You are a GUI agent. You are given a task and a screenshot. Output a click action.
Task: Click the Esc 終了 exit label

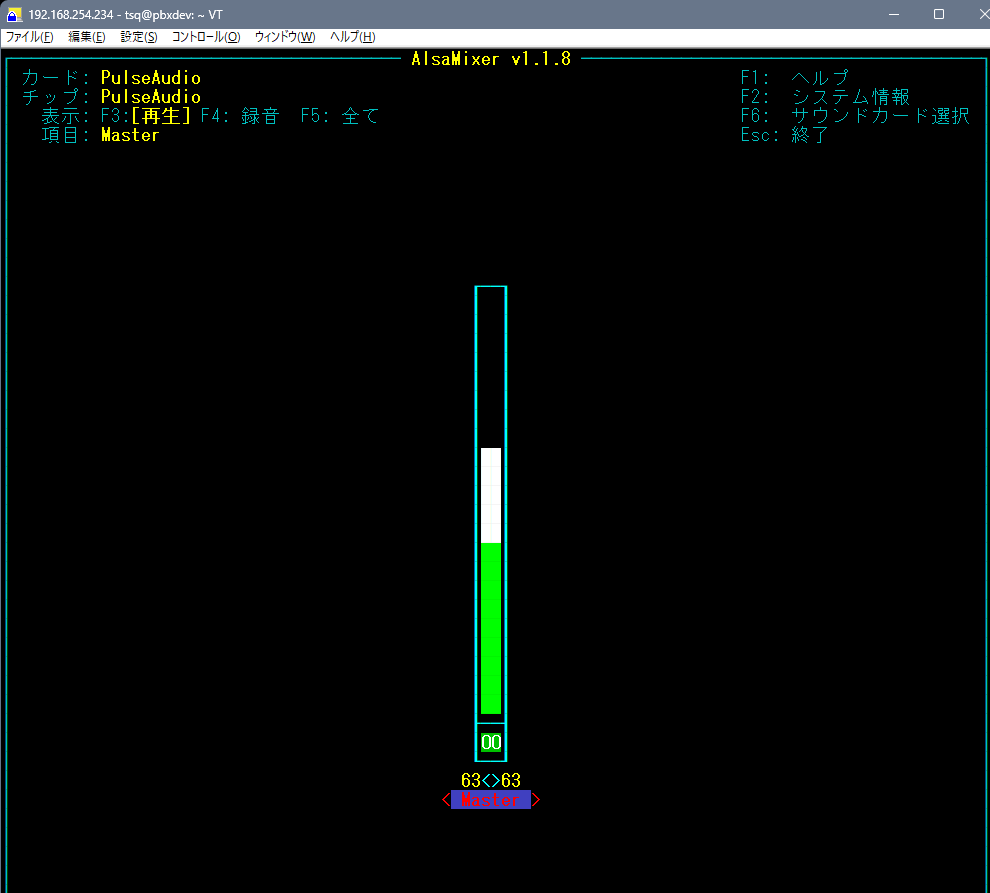(785, 135)
